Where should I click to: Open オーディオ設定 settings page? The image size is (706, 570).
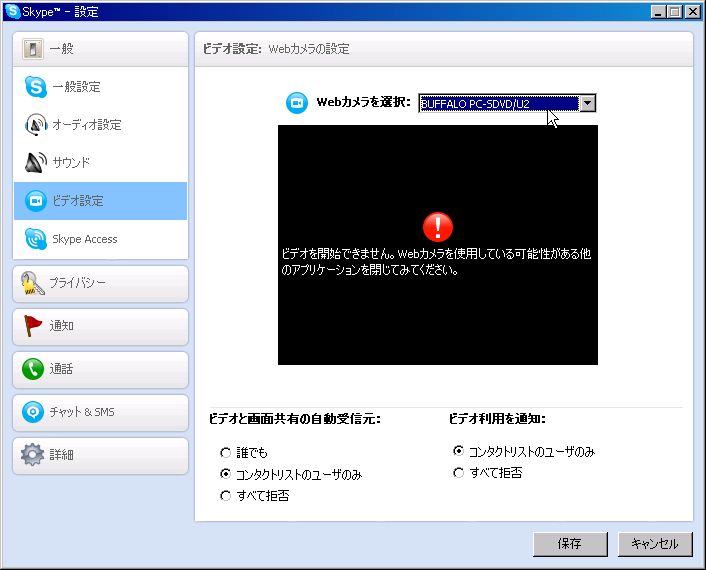100,125
